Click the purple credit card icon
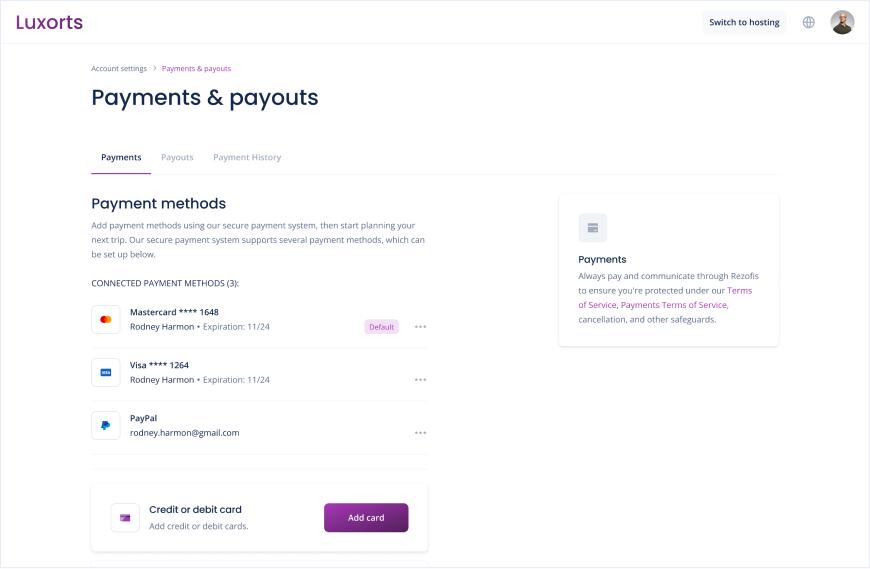 click(125, 518)
